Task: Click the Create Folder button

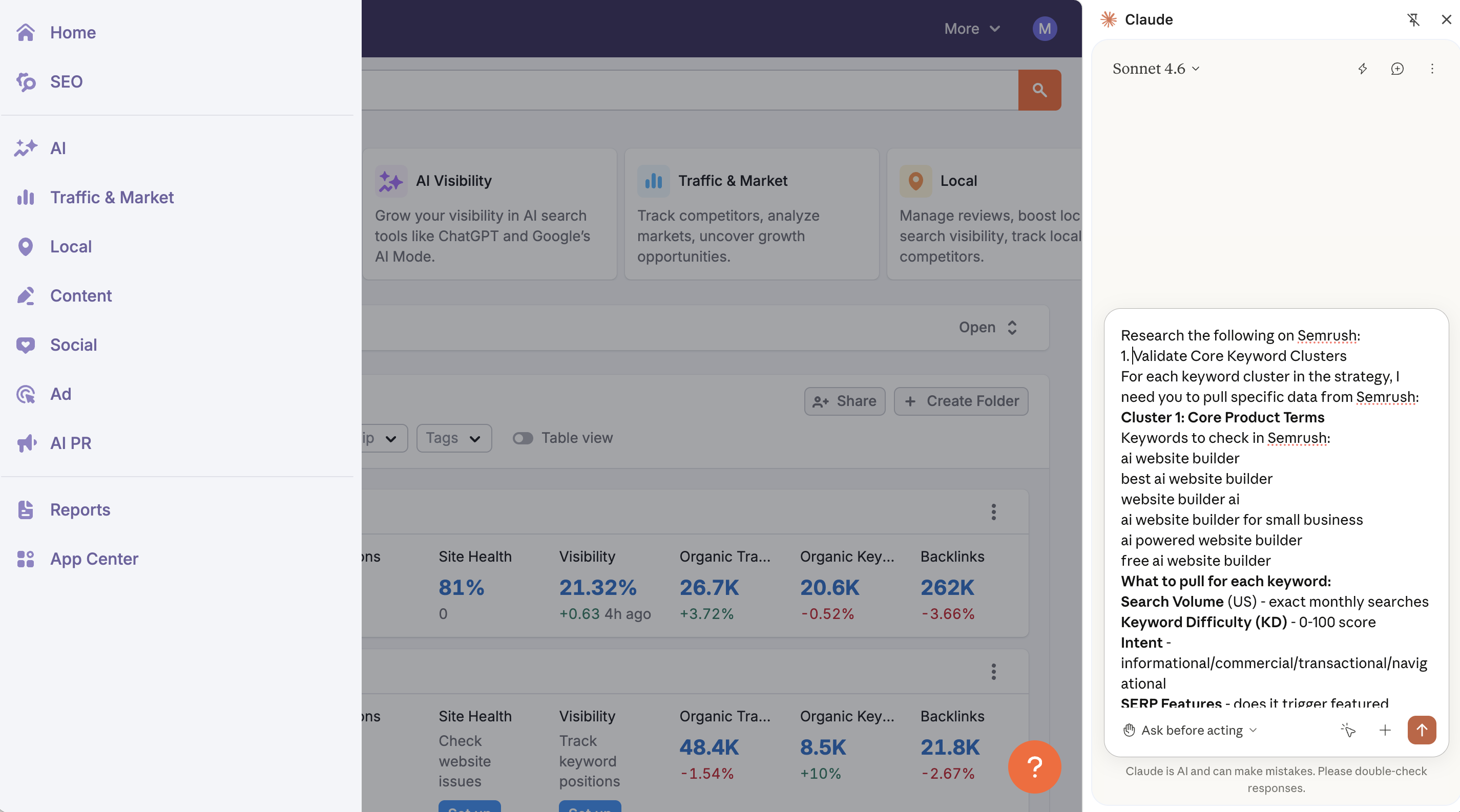Action: [x=961, y=401]
